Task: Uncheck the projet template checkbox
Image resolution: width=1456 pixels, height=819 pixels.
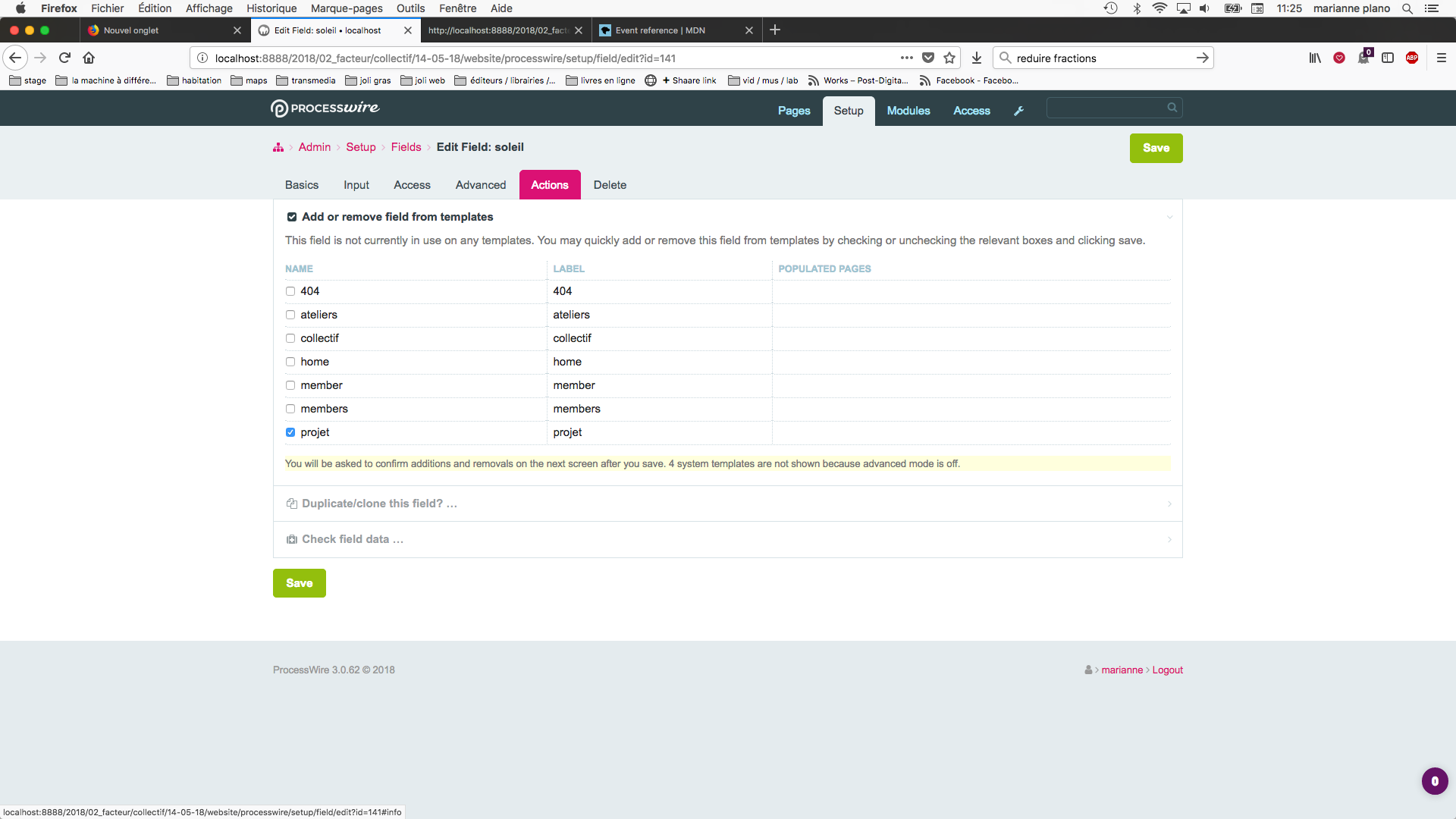Action: [x=290, y=432]
